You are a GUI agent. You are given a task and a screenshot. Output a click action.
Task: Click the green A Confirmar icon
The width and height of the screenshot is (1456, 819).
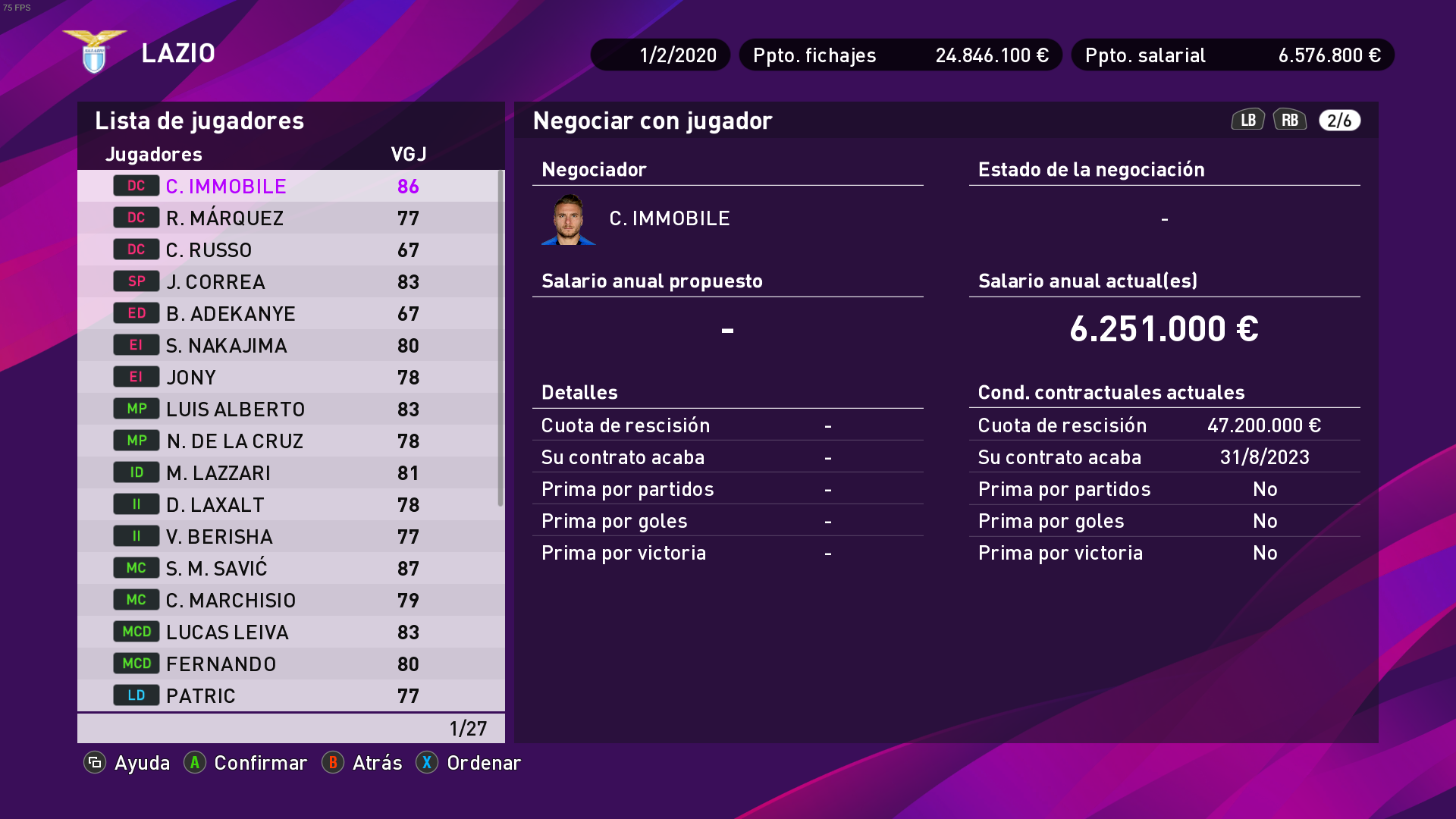pyautogui.click(x=195, y=762)
